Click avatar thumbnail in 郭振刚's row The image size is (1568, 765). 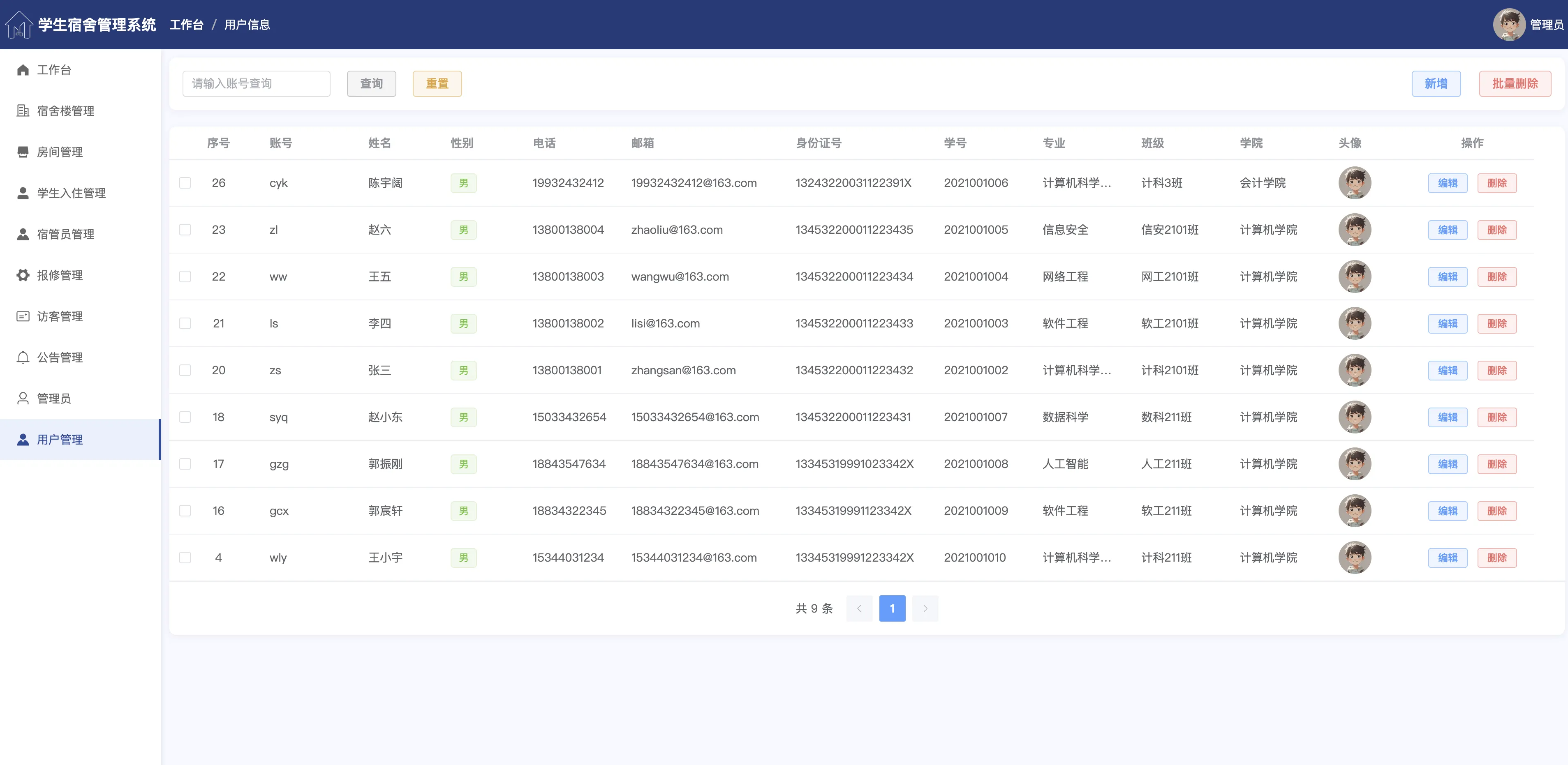coord(1354,464)
